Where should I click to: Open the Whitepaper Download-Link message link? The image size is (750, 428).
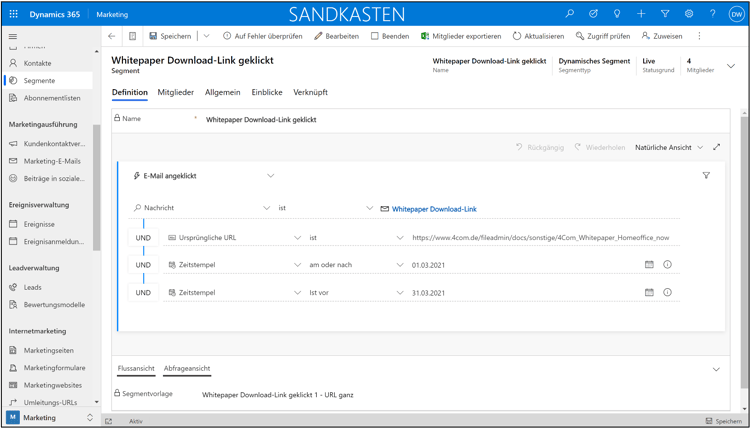click(434, 209)
